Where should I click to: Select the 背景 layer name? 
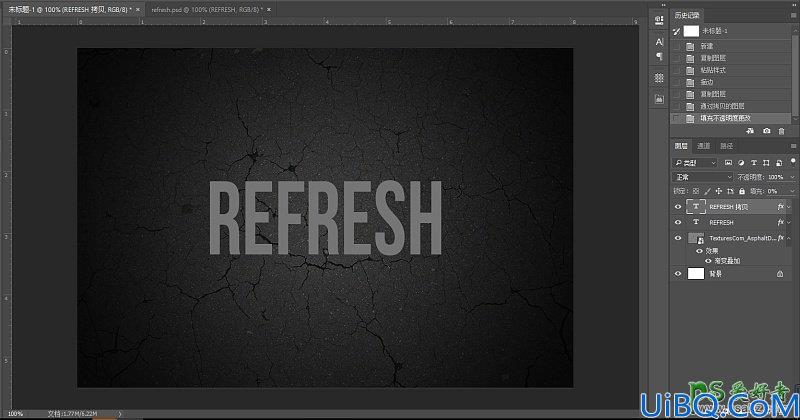pos(716,274)
